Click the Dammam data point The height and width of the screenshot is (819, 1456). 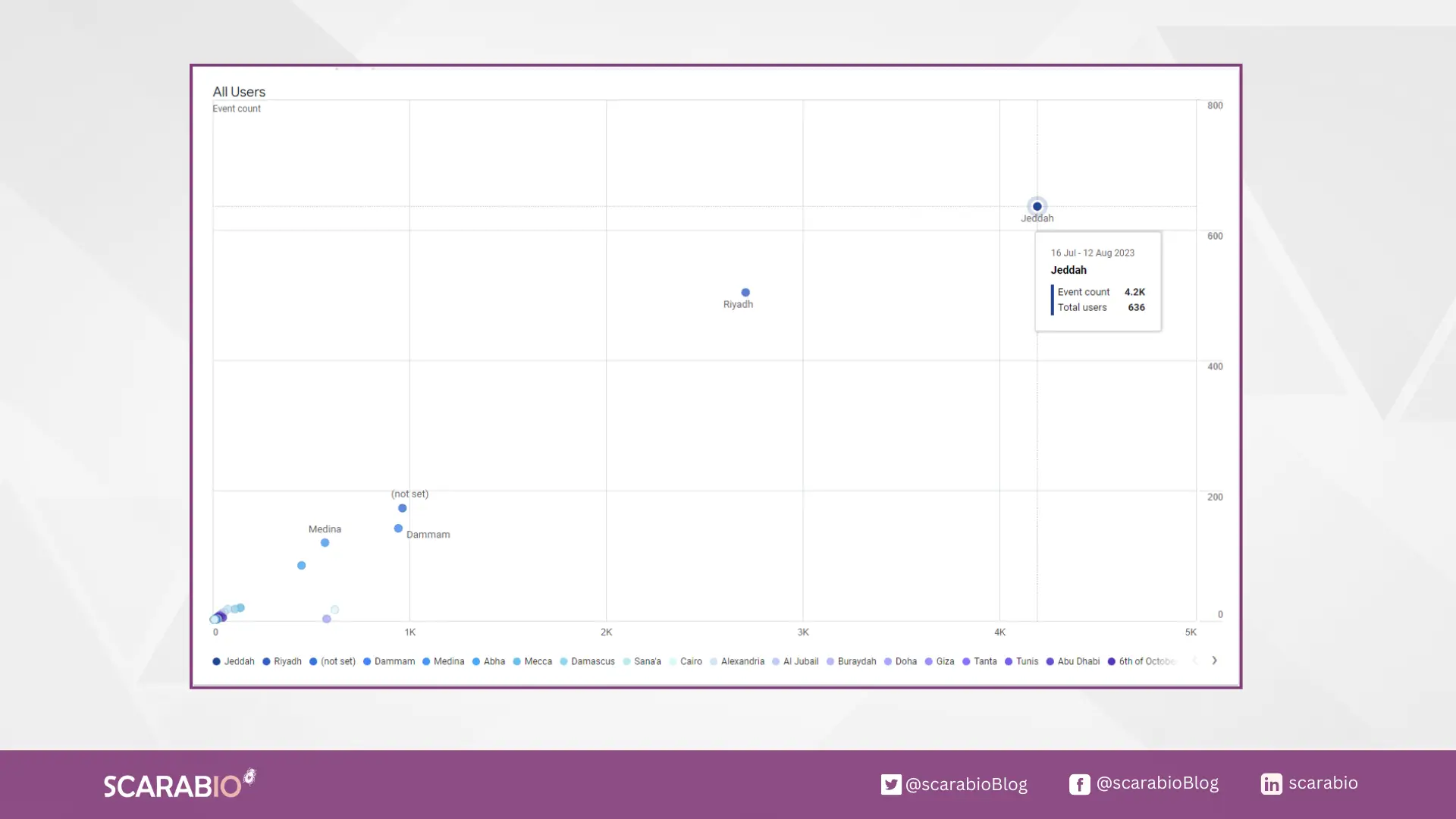tap(398, 529)
